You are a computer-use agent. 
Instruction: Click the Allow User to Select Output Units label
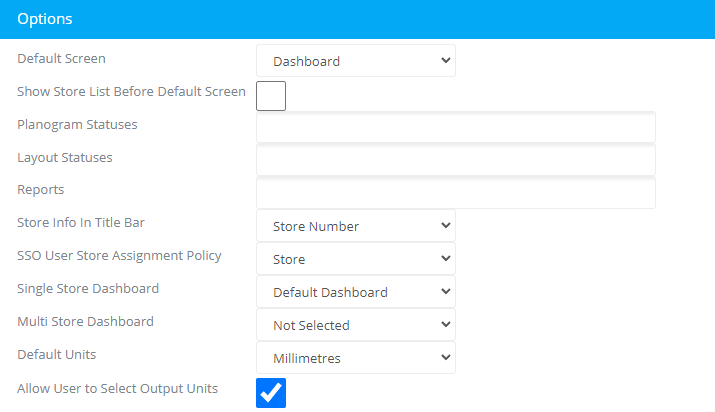pos(118,389)
